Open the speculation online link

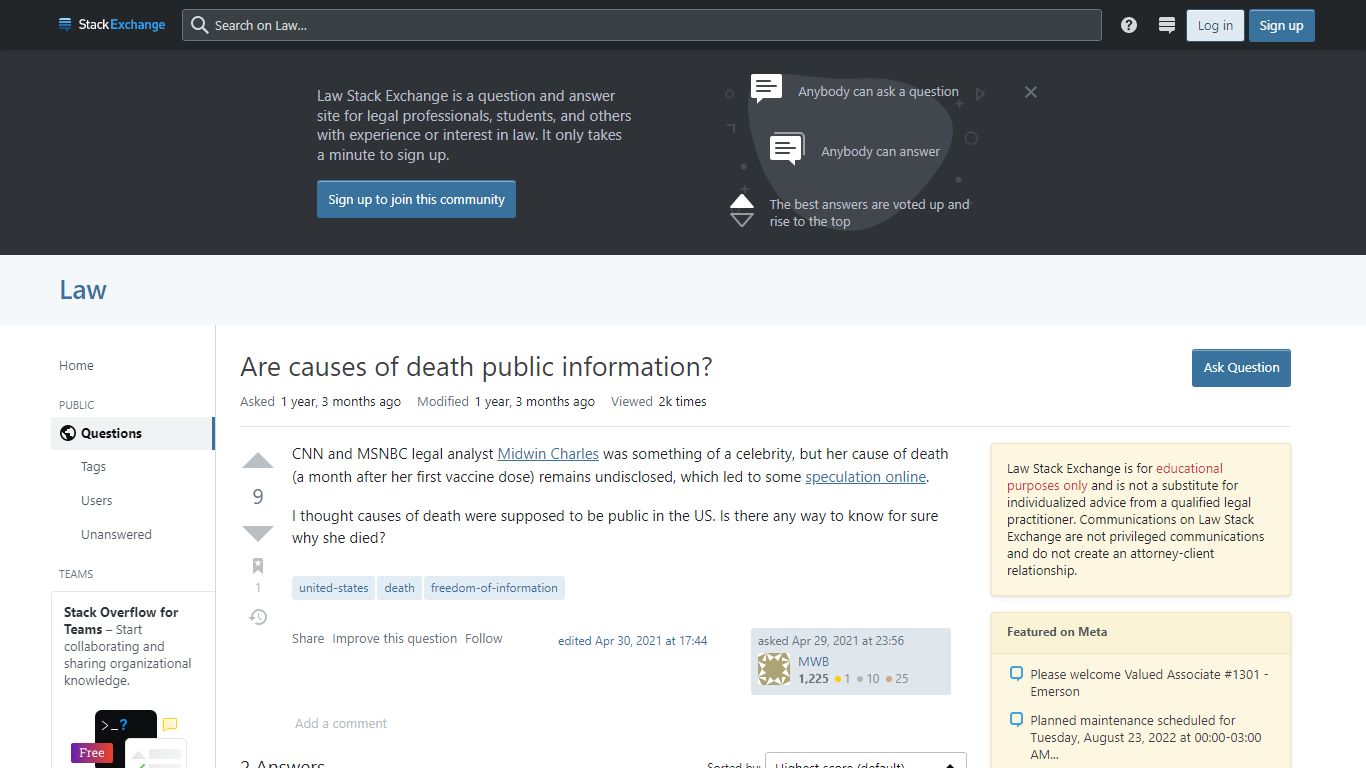coord(866,477)
